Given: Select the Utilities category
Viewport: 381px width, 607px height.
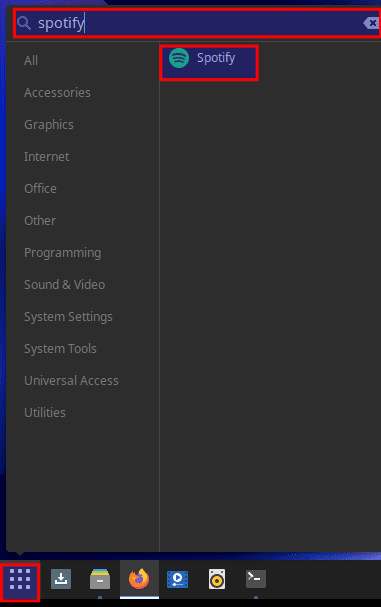Looking at the screenshot, I should click(x=45, y=413).
